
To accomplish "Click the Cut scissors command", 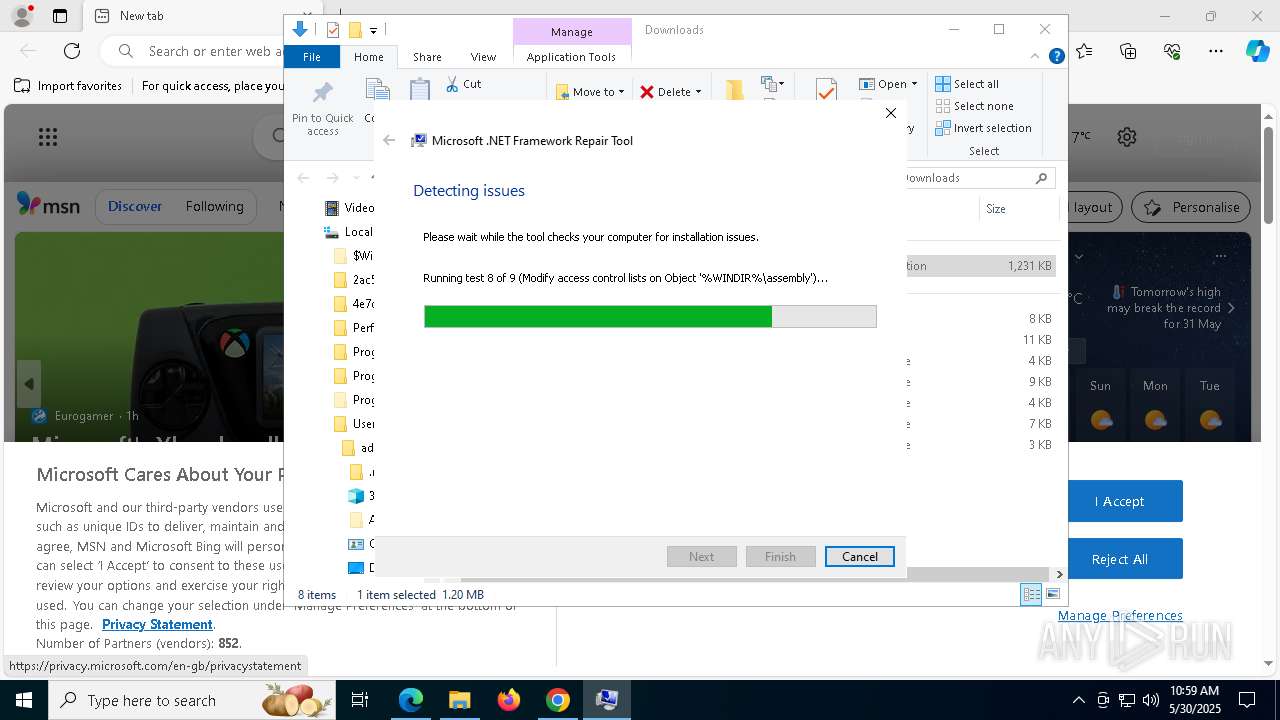I will 464,84.
